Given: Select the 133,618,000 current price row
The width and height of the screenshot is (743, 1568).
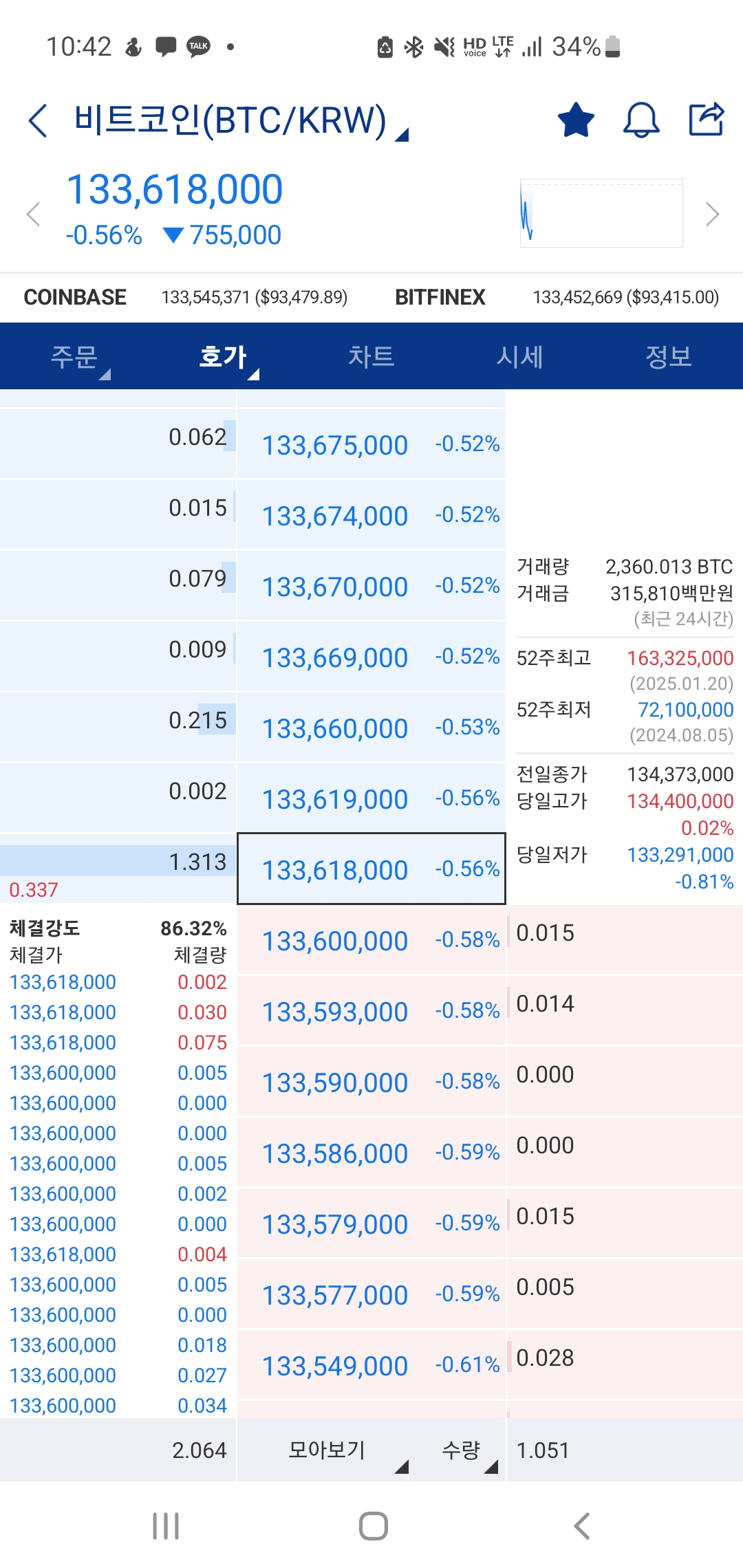Looking at the screenshot, I should 371,869.
